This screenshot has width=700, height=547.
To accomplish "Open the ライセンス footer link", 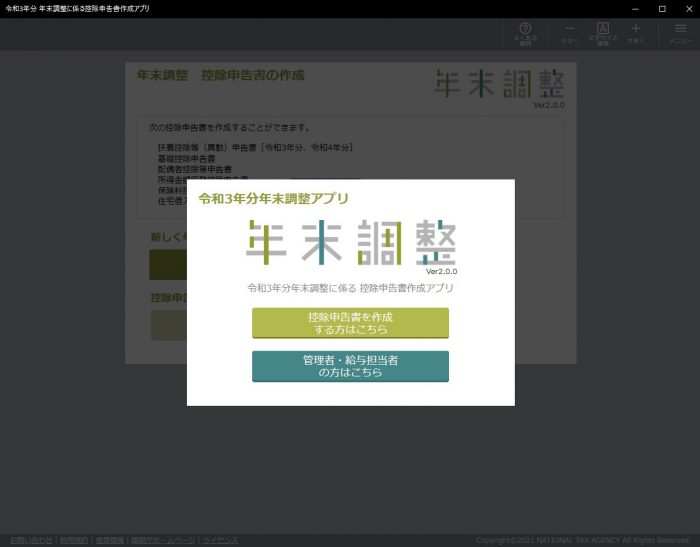I will 220,540.
